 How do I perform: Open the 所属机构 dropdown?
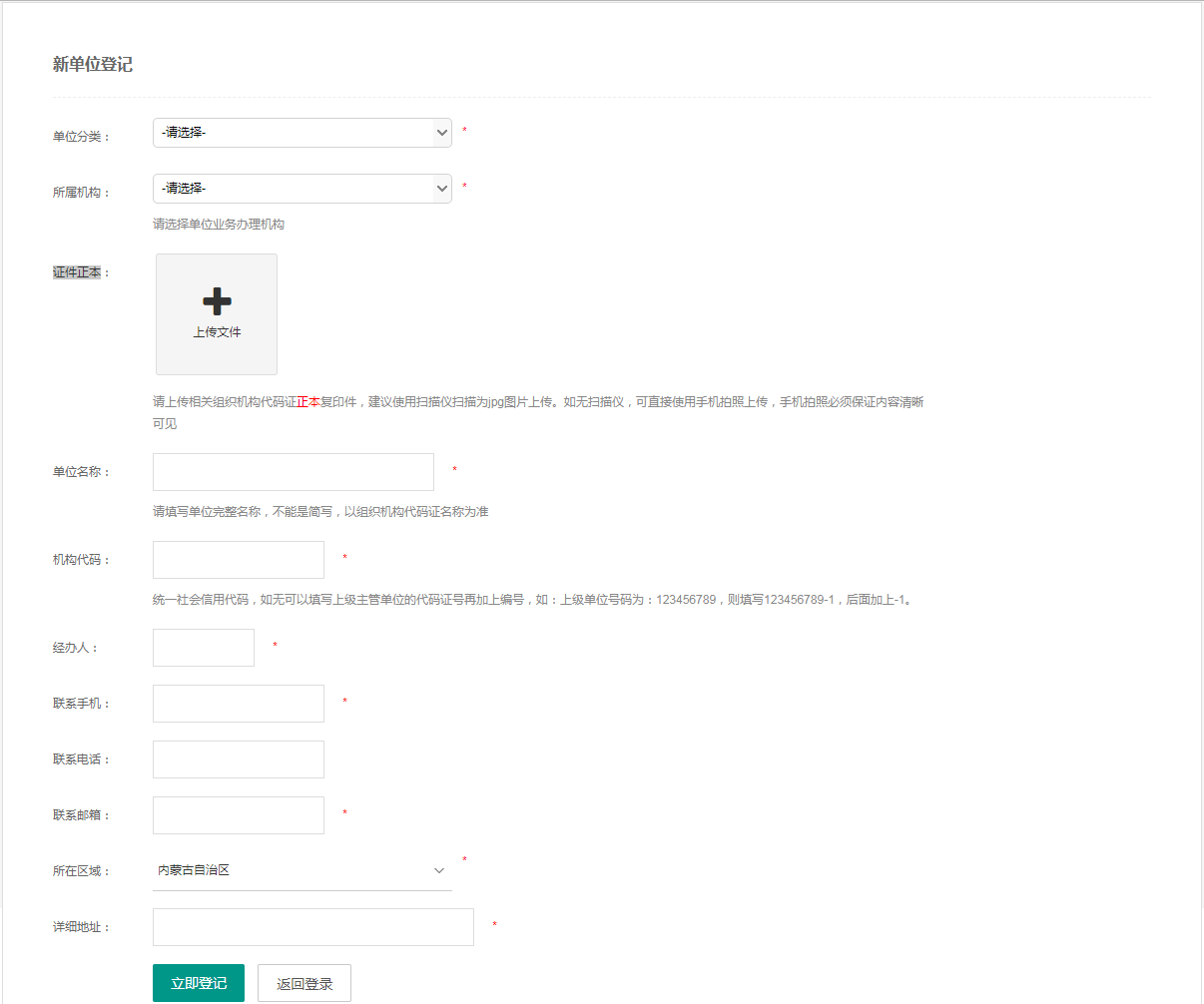[x=301, y=189]
